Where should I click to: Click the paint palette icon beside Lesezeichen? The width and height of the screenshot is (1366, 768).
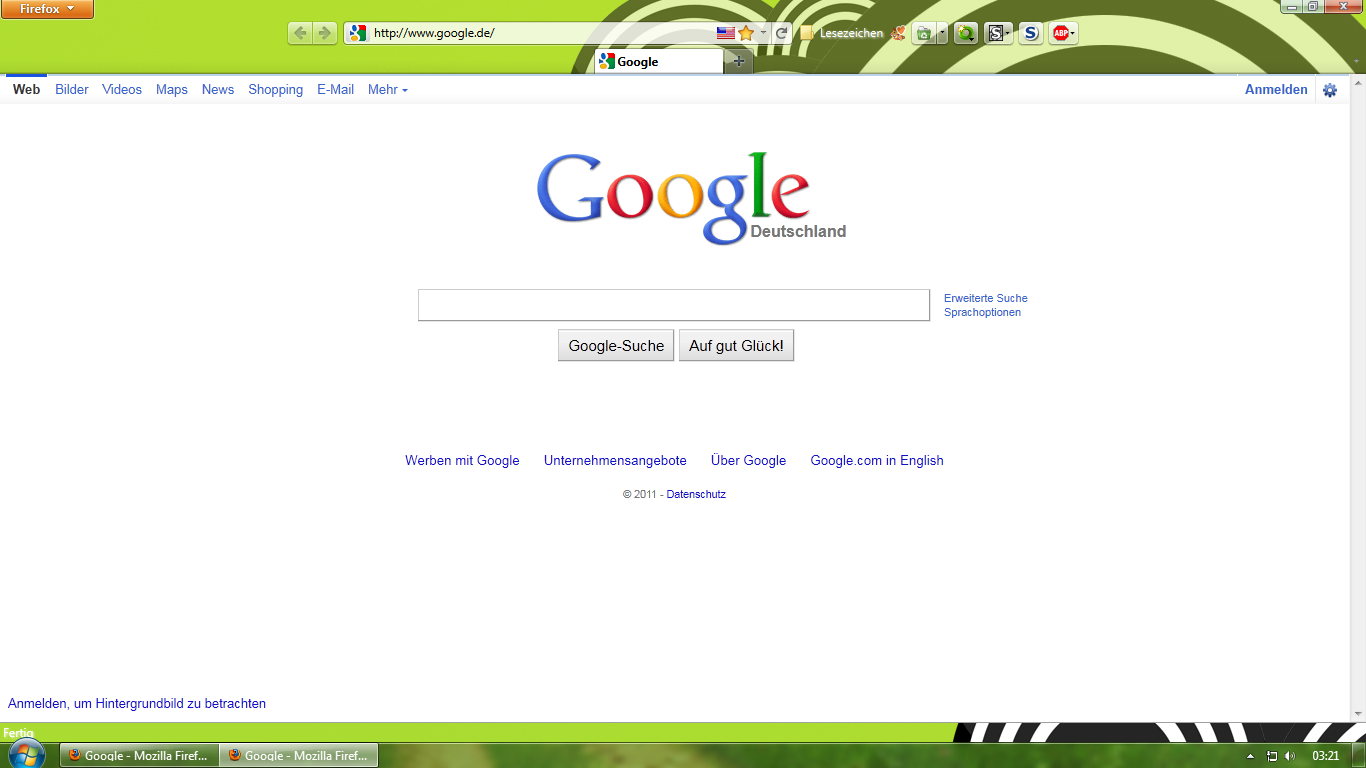pyautogui.click(x=898, y=33)
